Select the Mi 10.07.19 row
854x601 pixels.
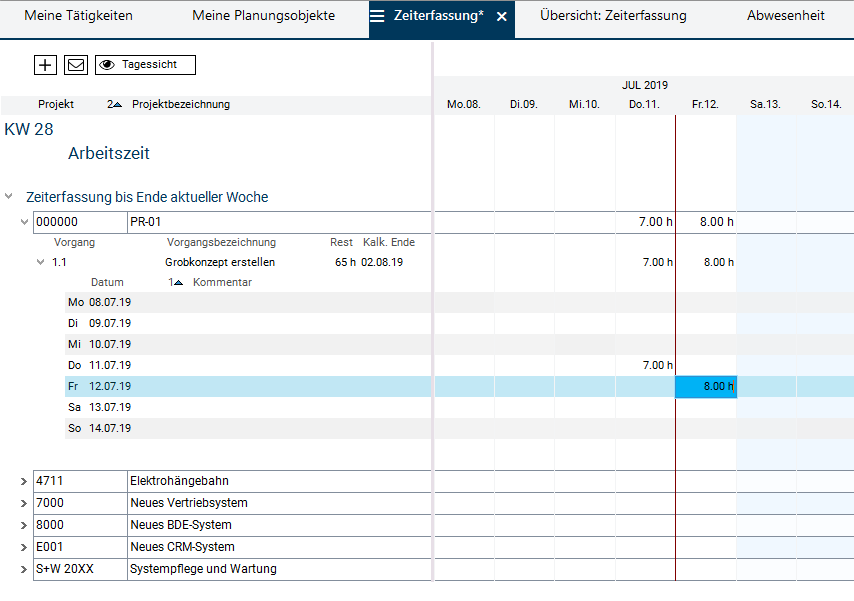(248, 344)
